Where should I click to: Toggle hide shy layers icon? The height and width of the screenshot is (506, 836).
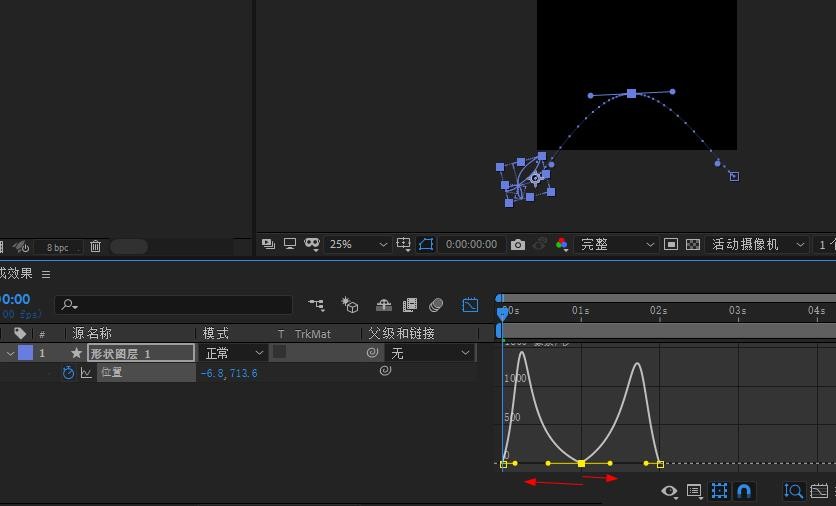pyautogui.click(x=384, y=304)
